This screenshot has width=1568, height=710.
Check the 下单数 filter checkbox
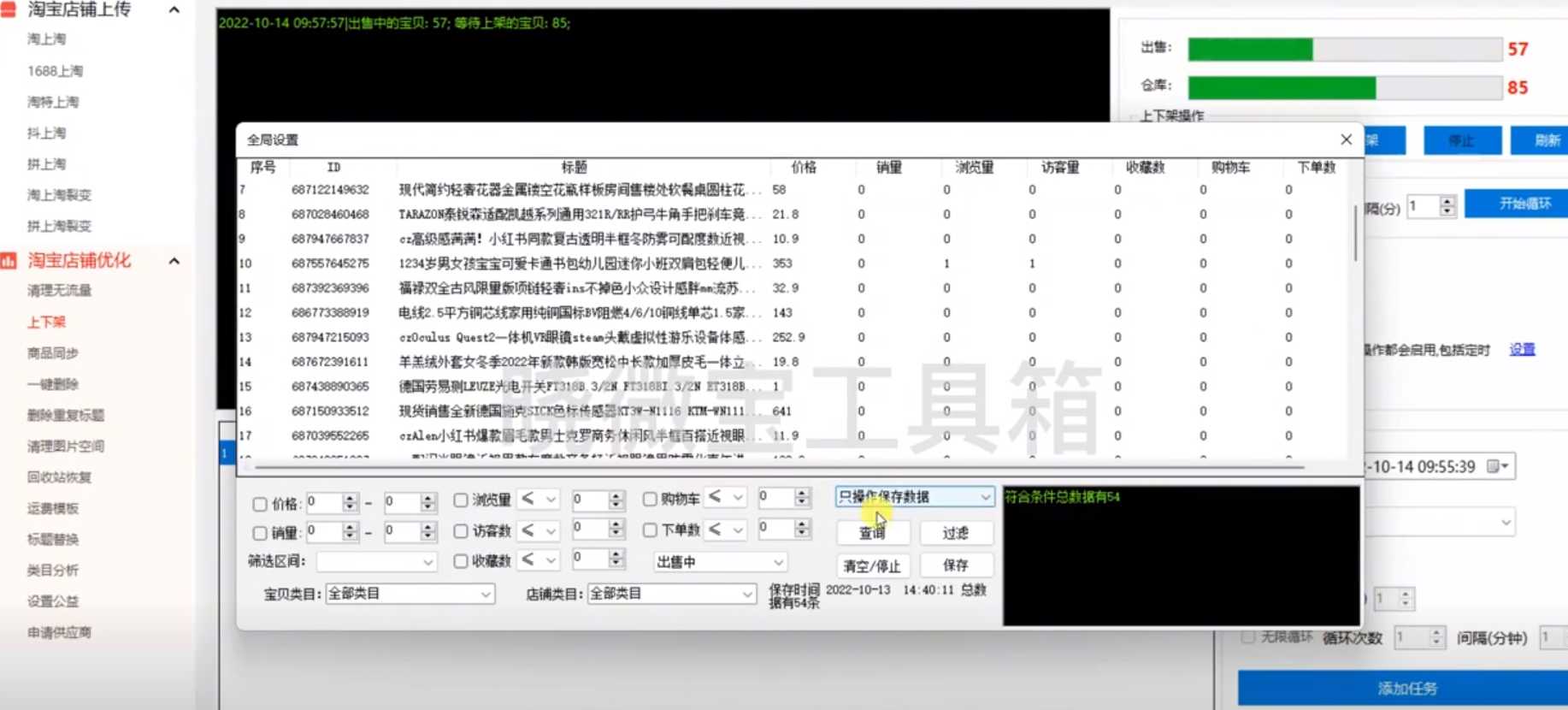pyautogui.click(x=650, y=530)
